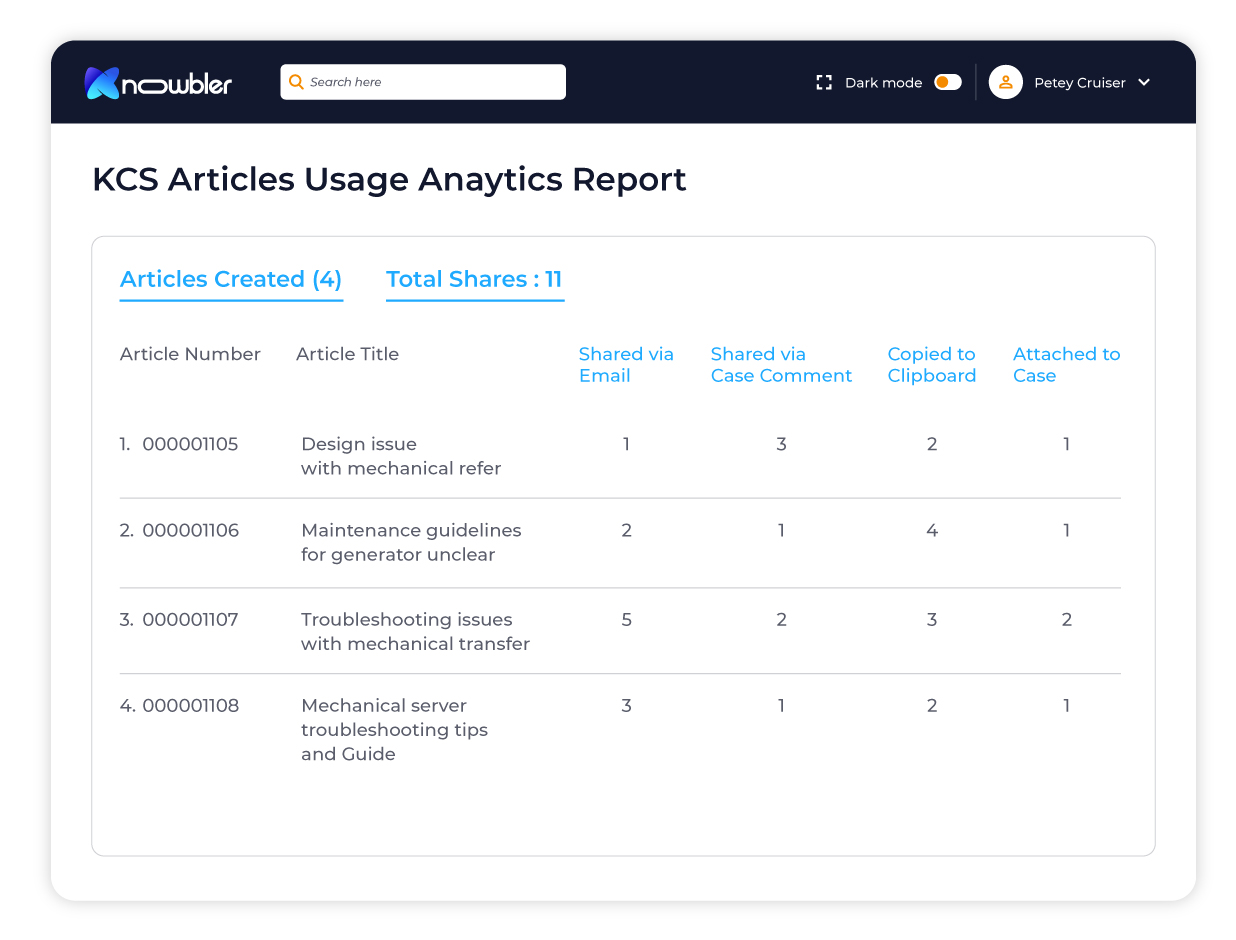Image resolution: width=1236 pixels, height=940 pixels.
Task: Open article Mechanical server troubleshooting tips
Action: (x=394, y=729)
